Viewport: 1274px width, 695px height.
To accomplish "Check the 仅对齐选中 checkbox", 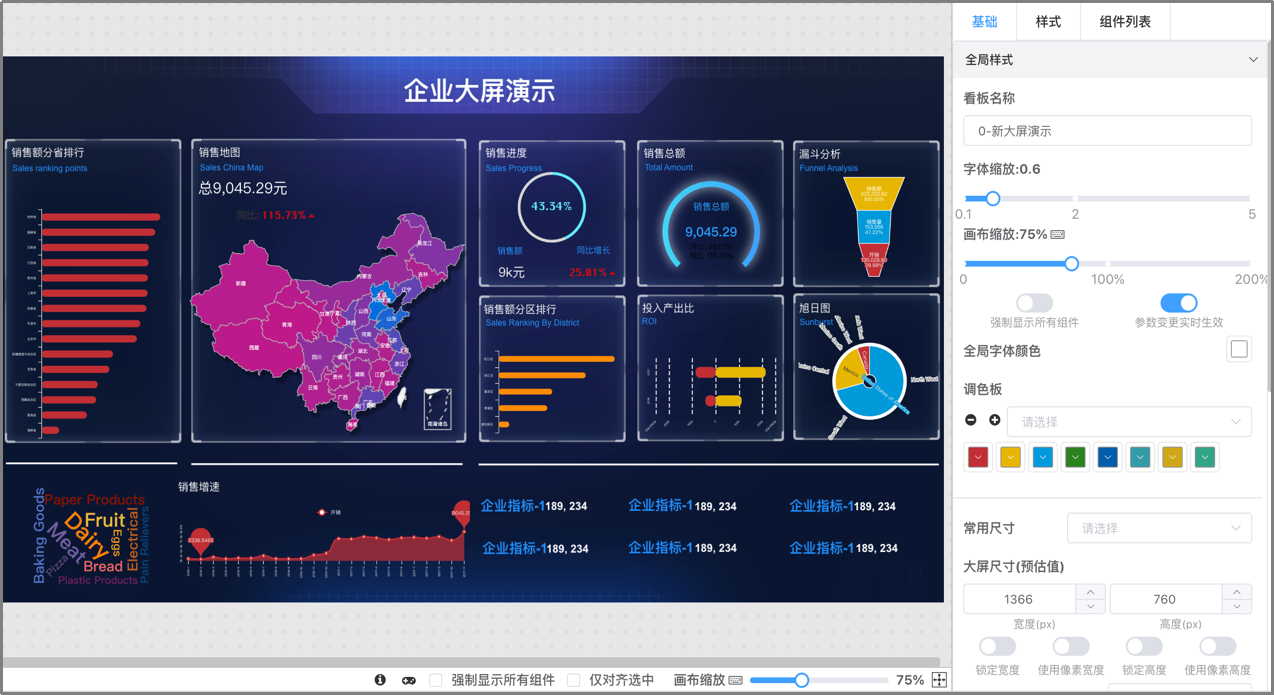I will tap(574, 680).
